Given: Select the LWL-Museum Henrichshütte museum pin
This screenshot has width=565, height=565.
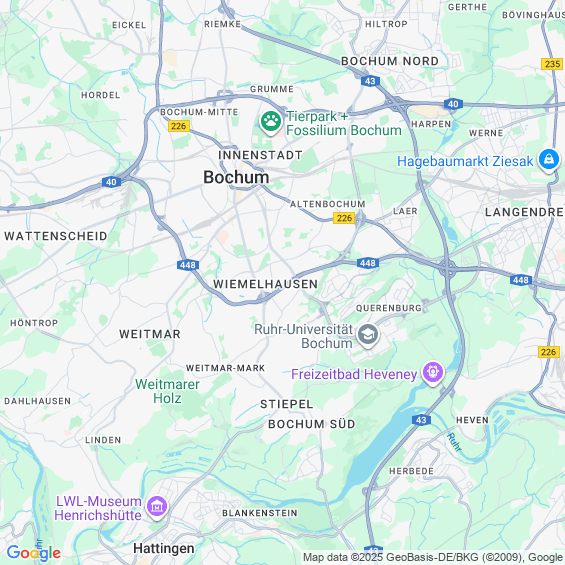Looking at the screenshot, I should click(157, 507).
